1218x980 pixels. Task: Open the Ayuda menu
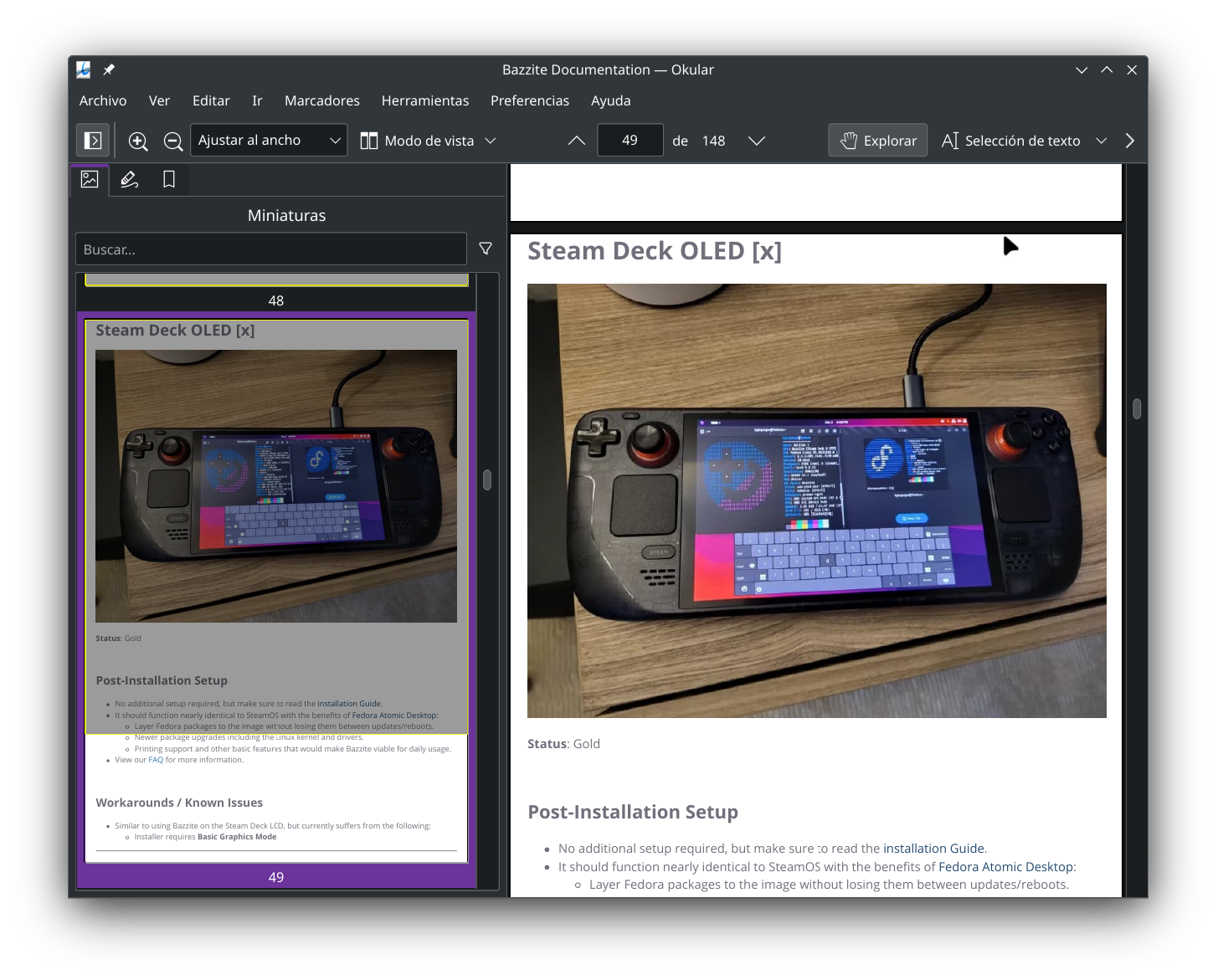tap(611, 100)
